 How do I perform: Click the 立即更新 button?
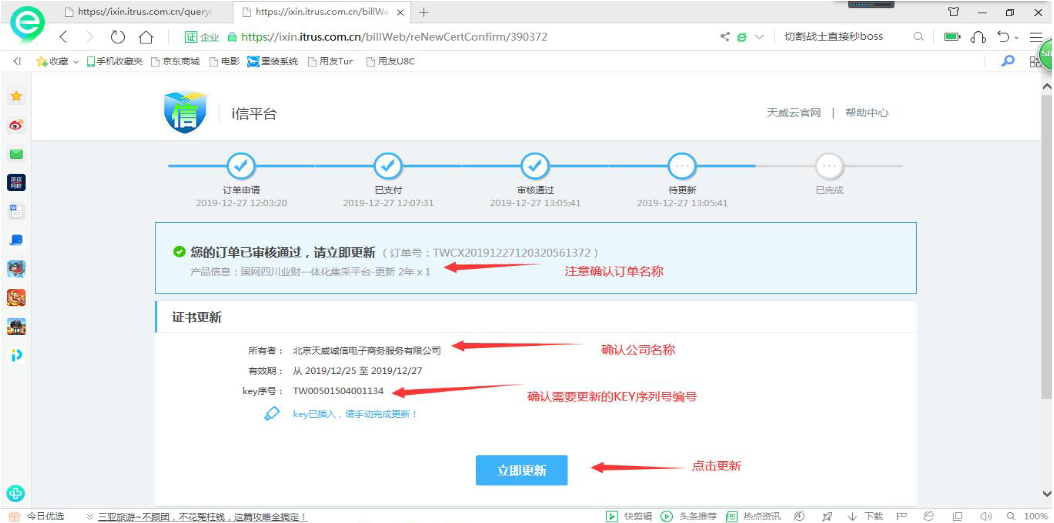coord(521,470)
